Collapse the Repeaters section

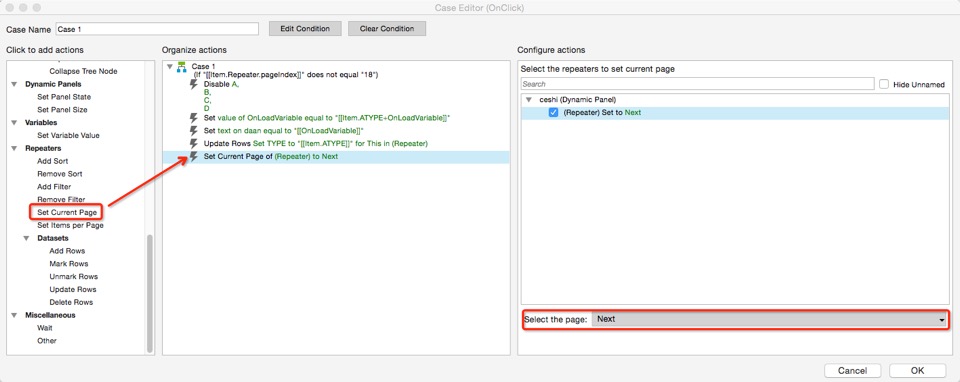(14, 148)
